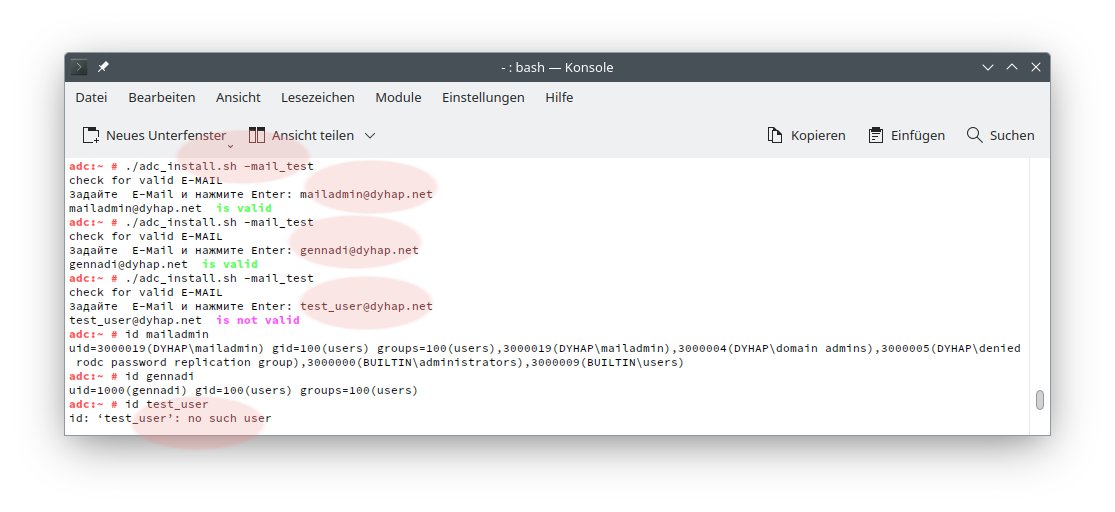Open the Lesezeichen bookmarks menu
This screenshot has width=1115, height=512.
coord(318,97)
